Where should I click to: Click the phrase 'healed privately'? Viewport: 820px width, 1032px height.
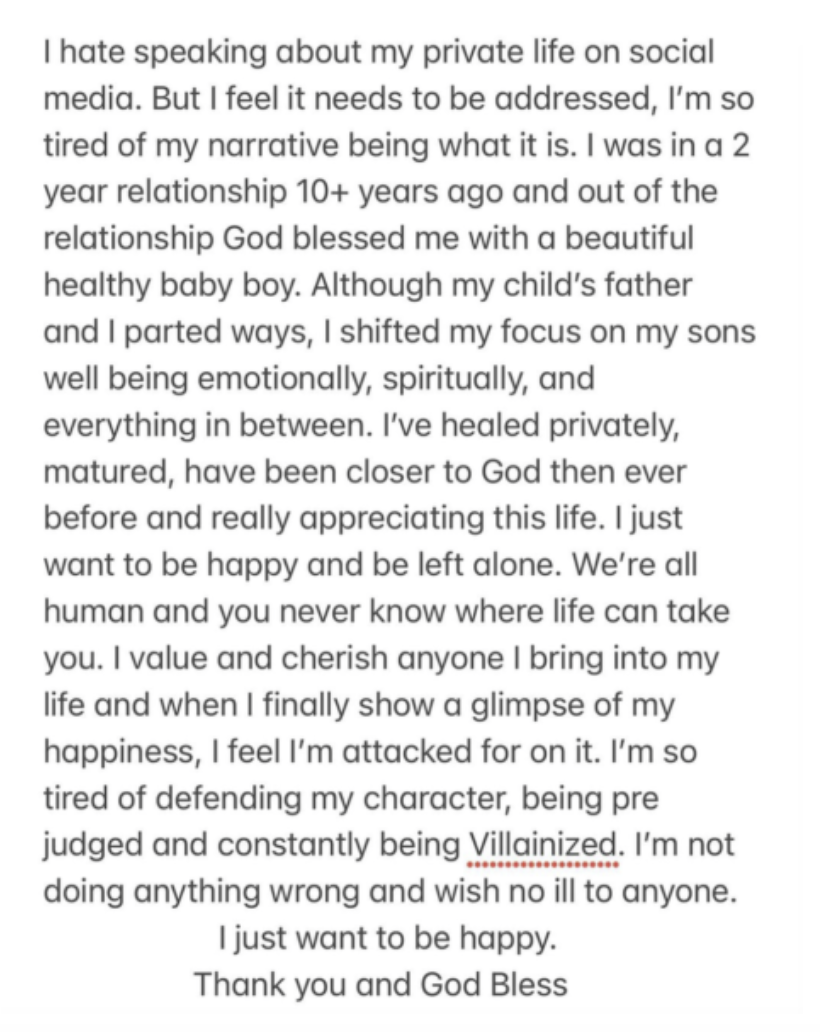pyautogui.click(x=559, y=426)
